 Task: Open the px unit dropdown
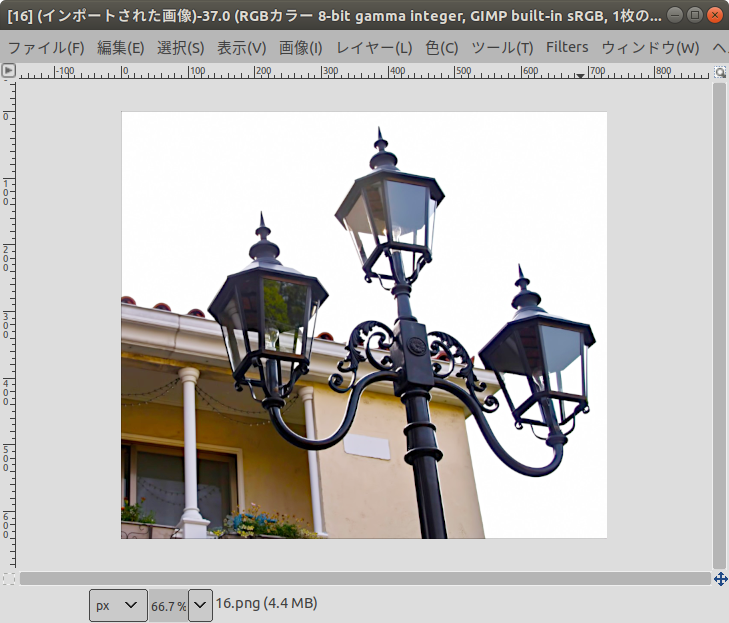tap(118, 605)
